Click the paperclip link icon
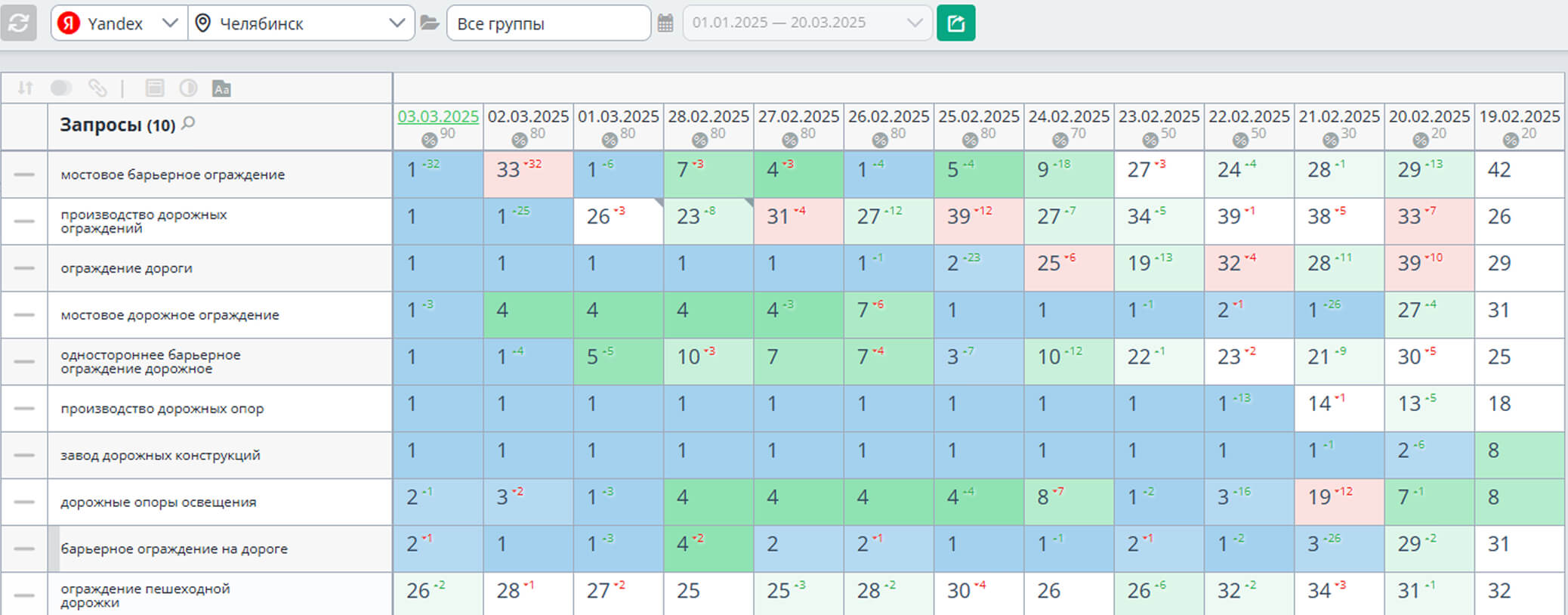The image size is (1568, 615). point(97,88)
